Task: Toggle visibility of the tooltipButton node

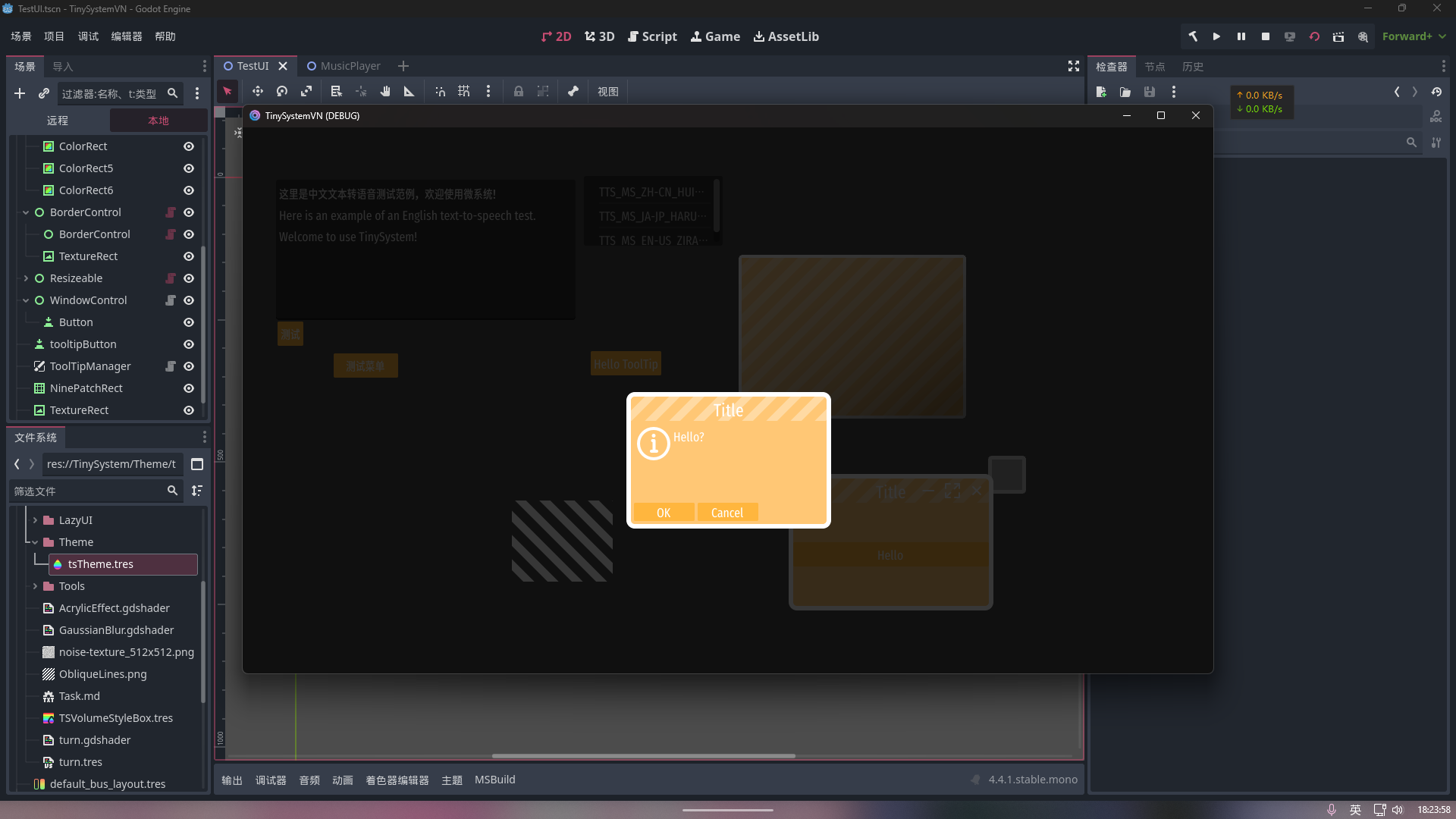Action: point(188,344)
